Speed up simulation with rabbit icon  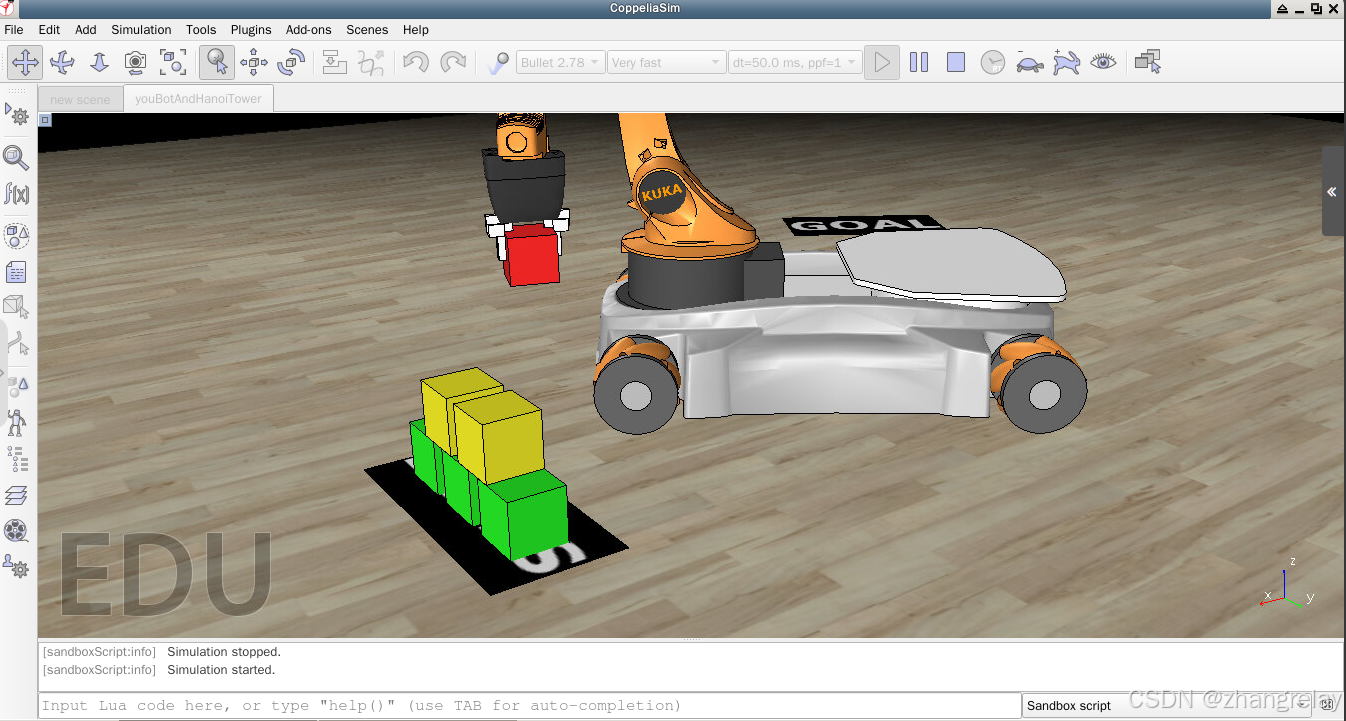1067,62
